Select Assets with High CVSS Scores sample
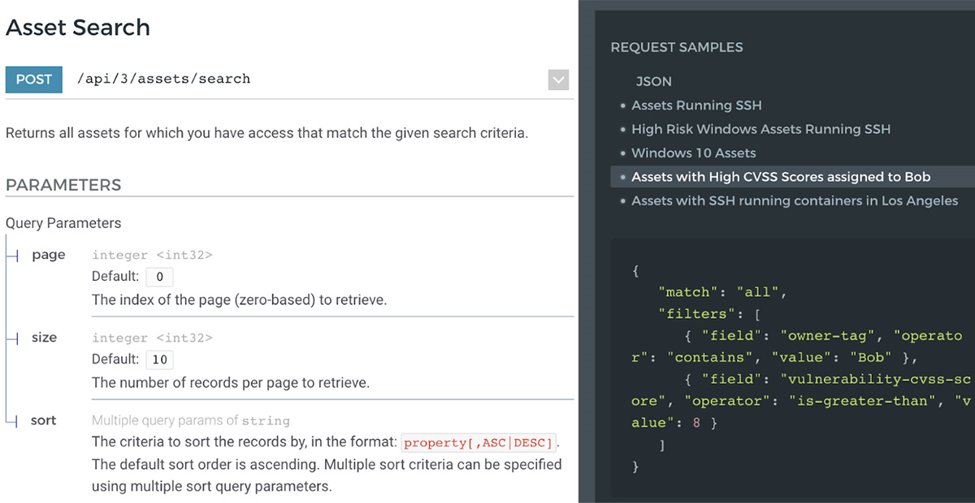 [781, 177]
